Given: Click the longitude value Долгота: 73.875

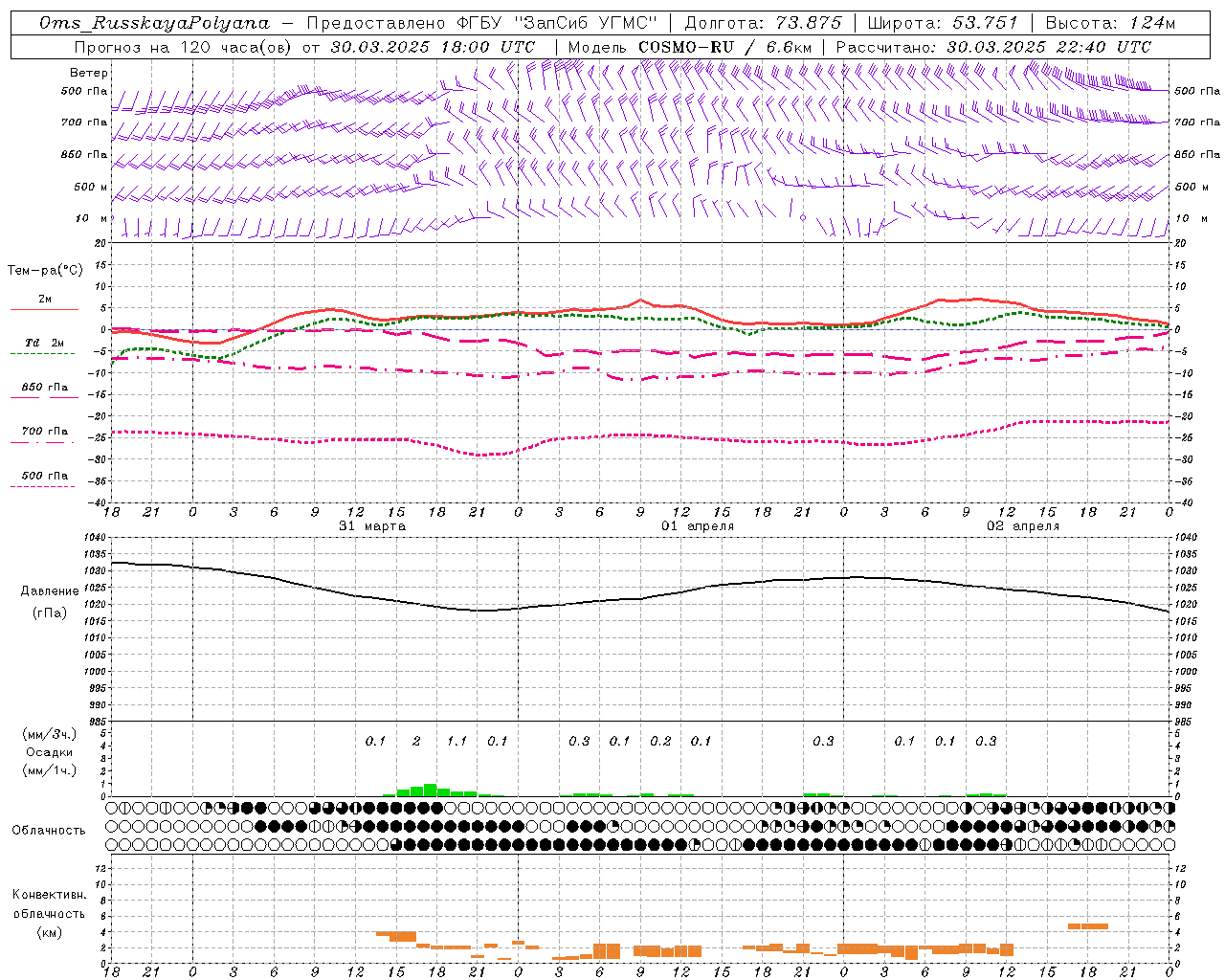Looking at the screenshot, I should pos(765,23).
